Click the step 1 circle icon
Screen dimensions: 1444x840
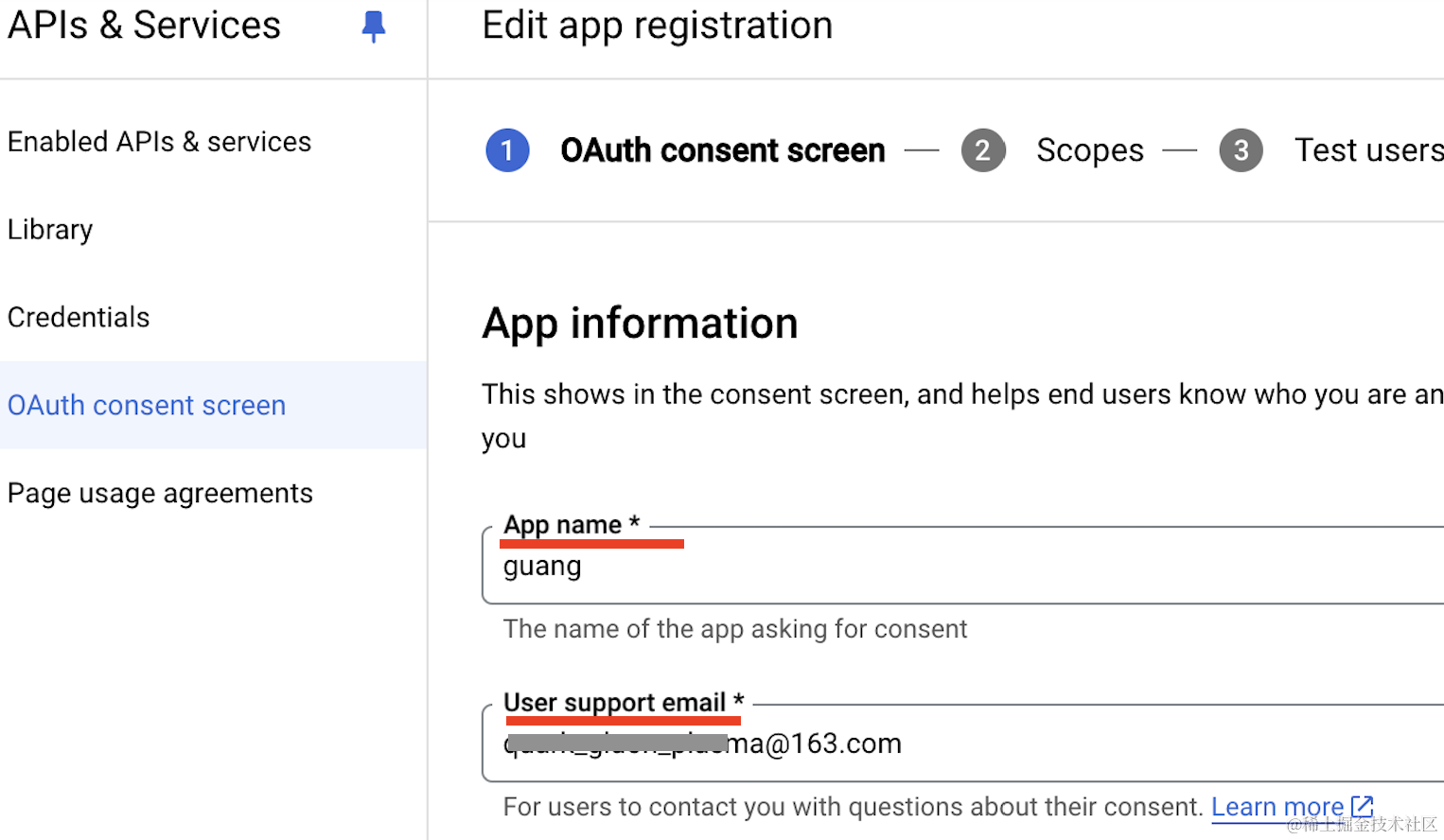click(x=507, y=150)
